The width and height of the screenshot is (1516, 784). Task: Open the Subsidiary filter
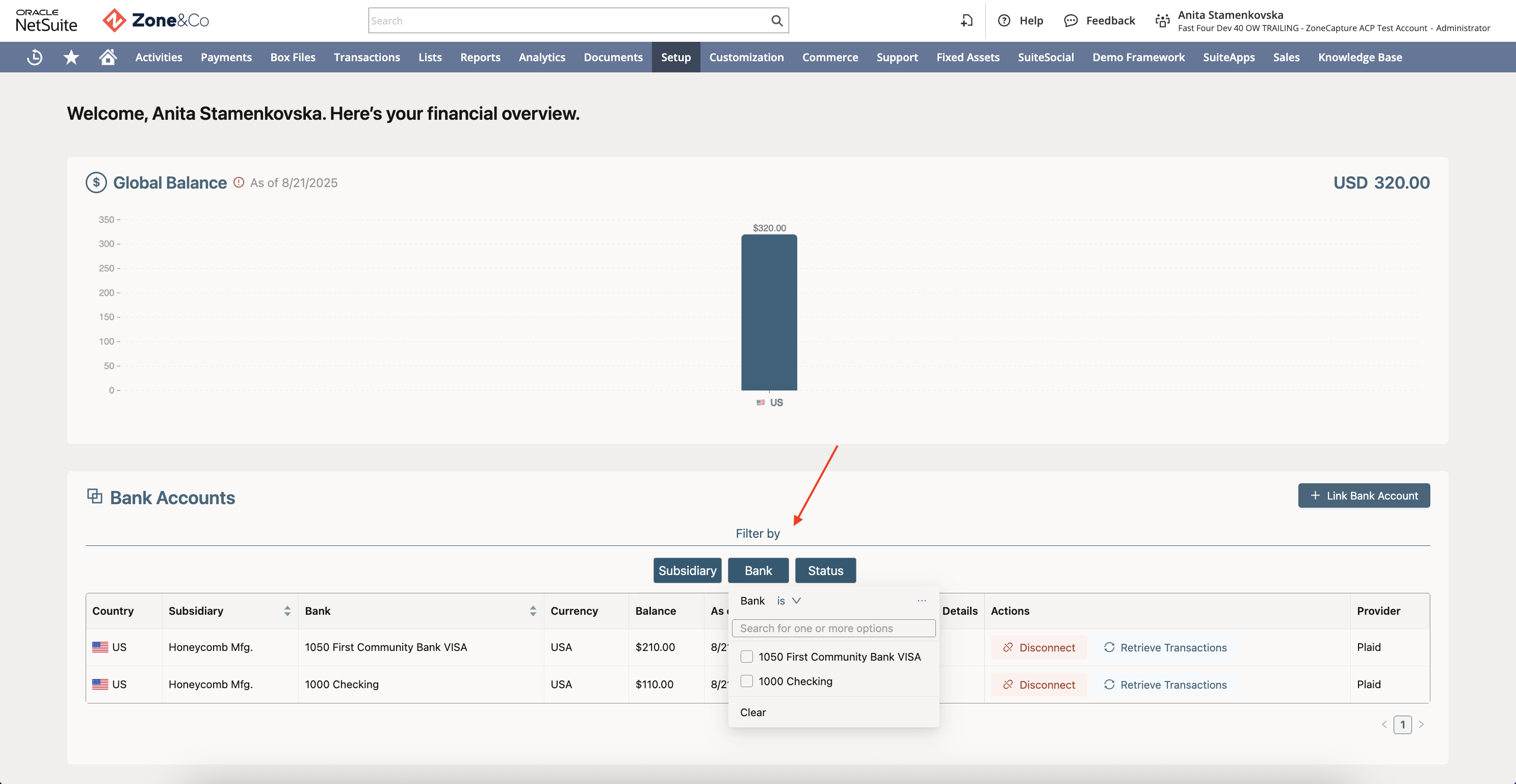point(687,570)
